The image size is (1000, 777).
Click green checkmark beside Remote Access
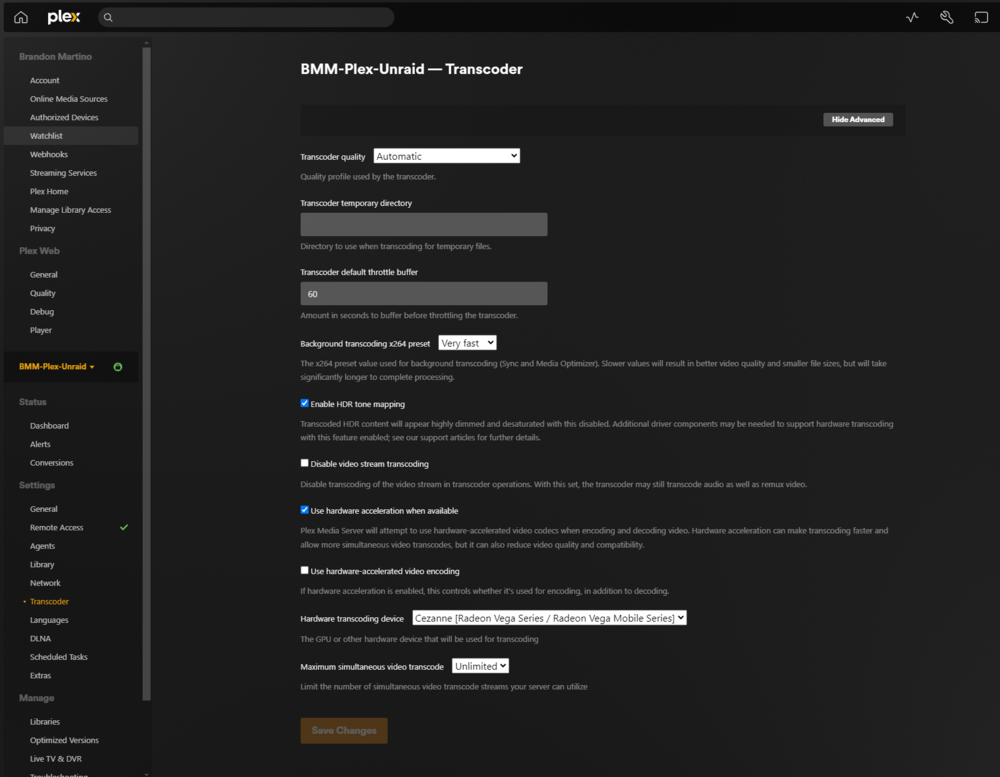124,528
